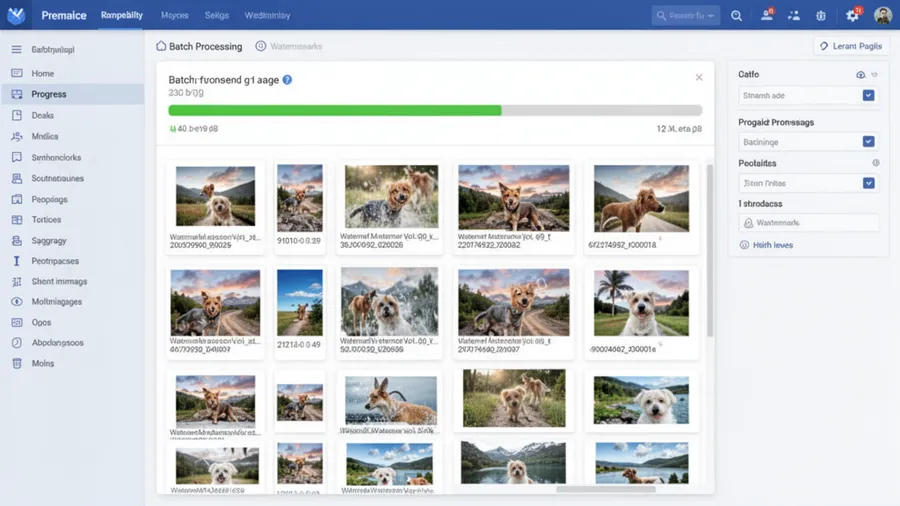The image size is (900, 506).
Task: Click the Moltmiagages eye icon
Action: [17, 302]
